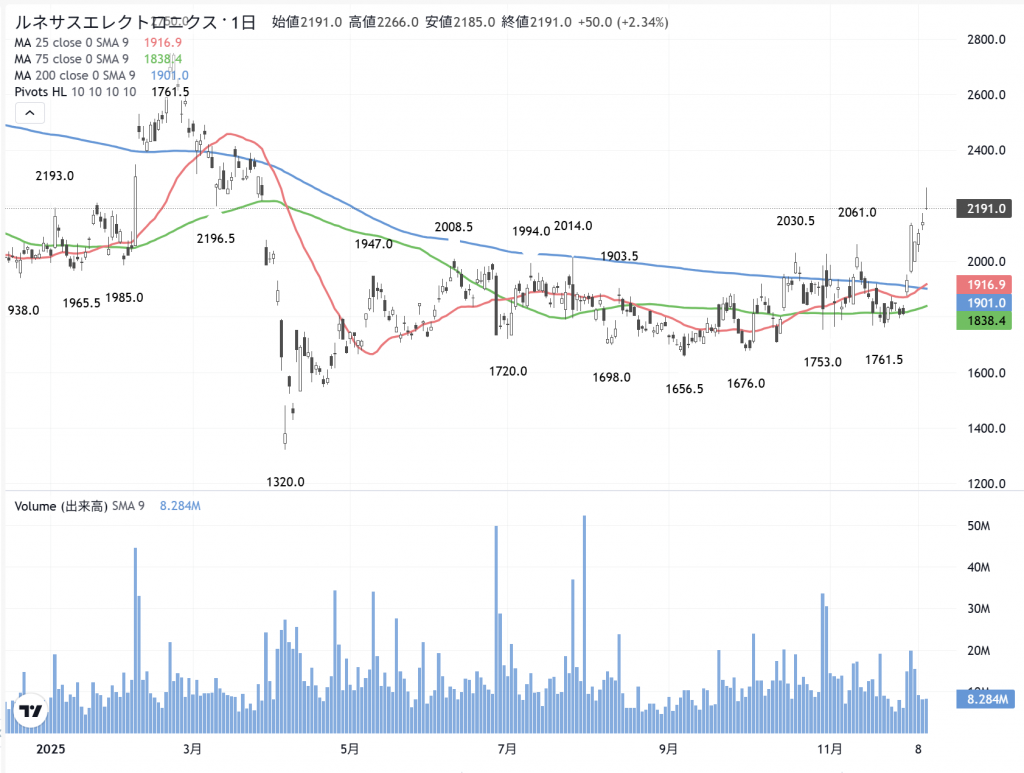The image size is (1024, 773).
Task: Click the 2061.0 pivot high label
Action: [856, 212]
